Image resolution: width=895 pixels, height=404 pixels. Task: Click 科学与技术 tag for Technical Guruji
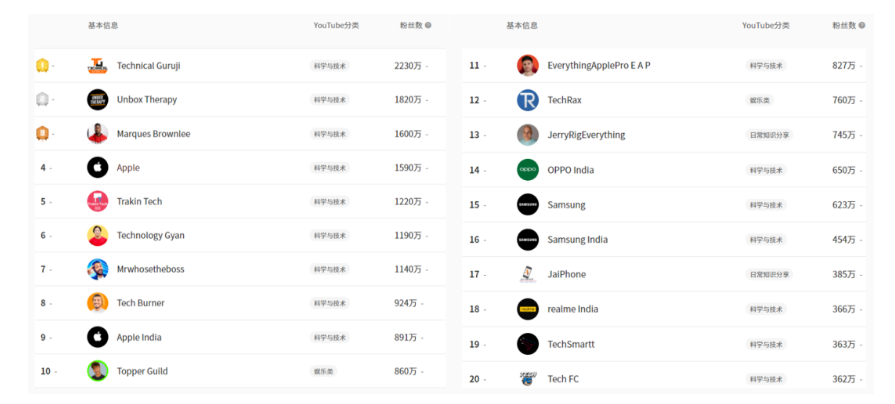click(x=330, y=66)
